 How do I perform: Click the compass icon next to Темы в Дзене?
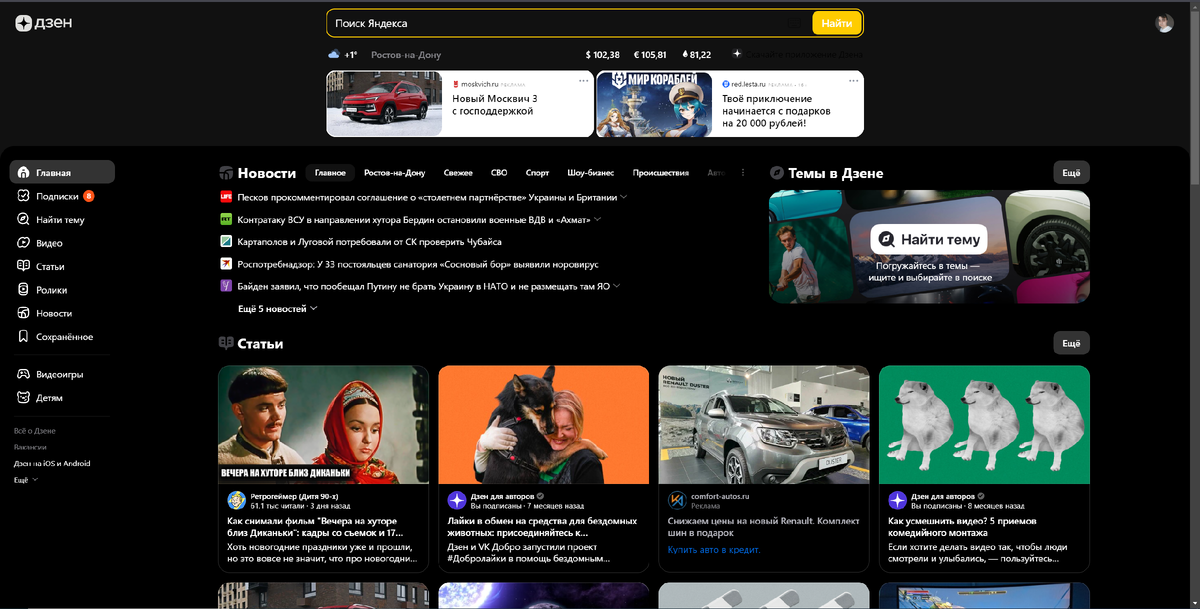point(776,173)
